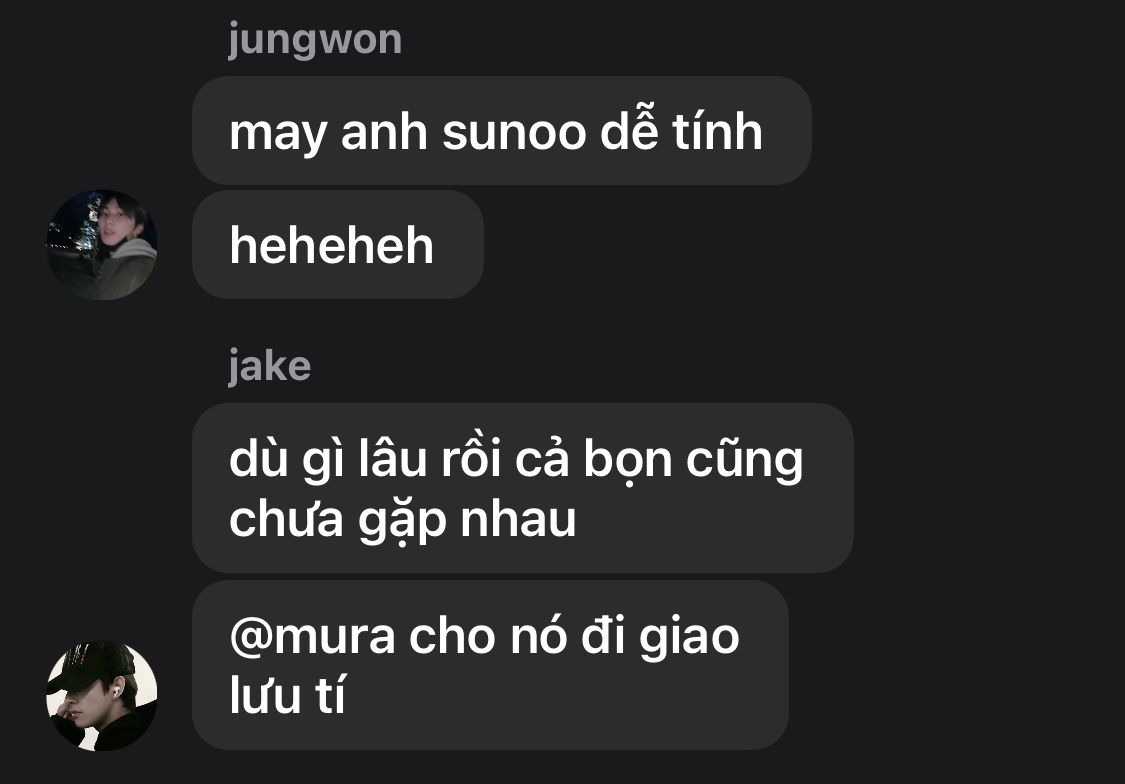Image resolution: width=1125 pixels, height=784 pixels.
Task: Click the words "lưu tí" in last bubble
Action: click(288, 695)
